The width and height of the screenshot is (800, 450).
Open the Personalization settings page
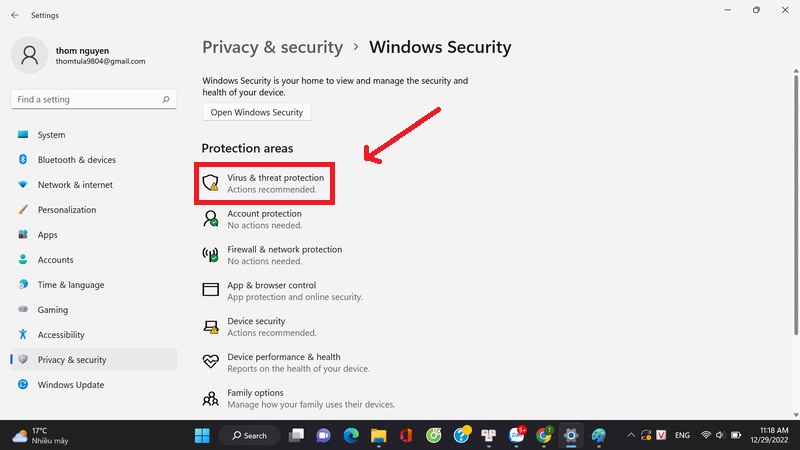(67, 210)
